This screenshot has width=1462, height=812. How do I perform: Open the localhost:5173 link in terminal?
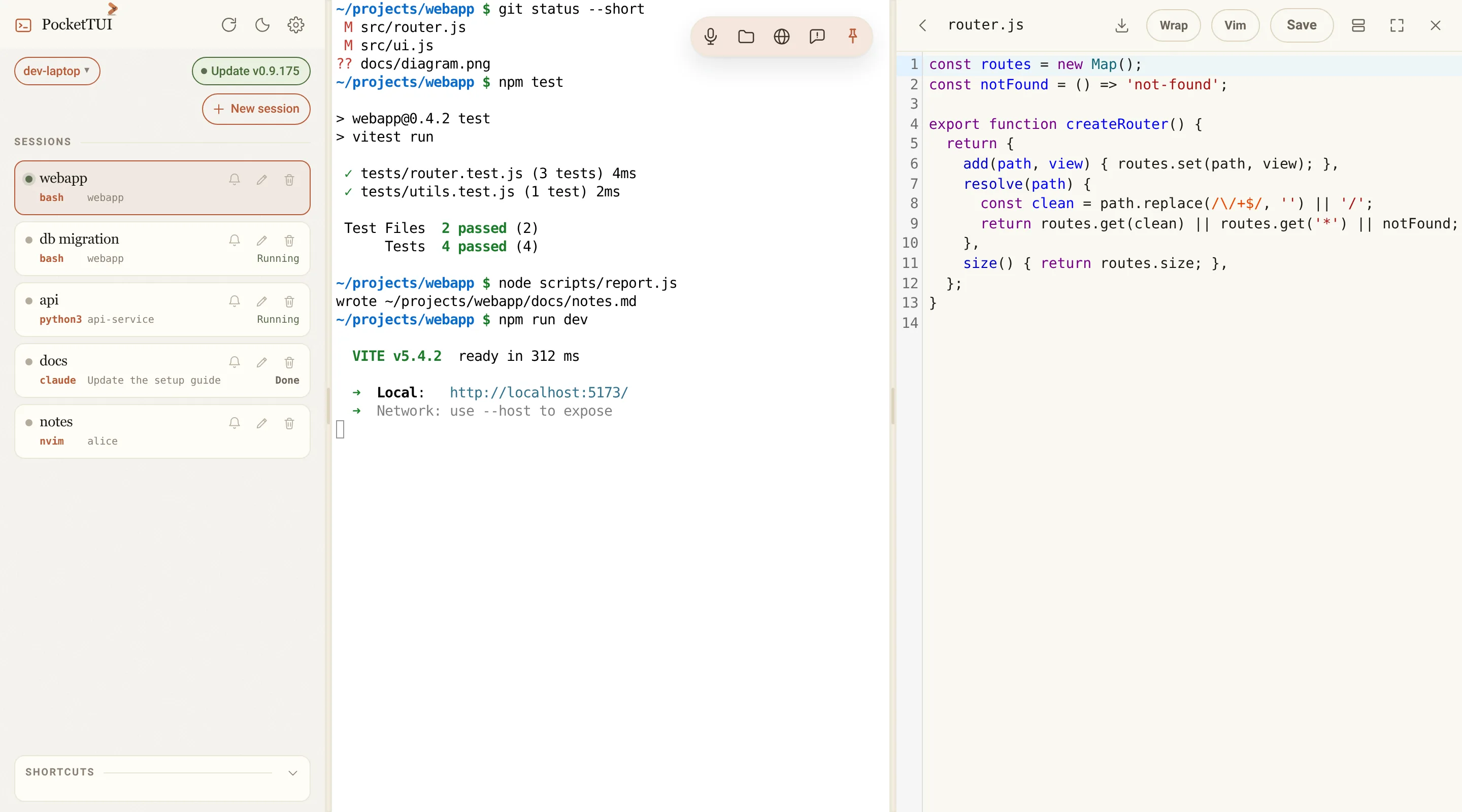coord(539,392)
